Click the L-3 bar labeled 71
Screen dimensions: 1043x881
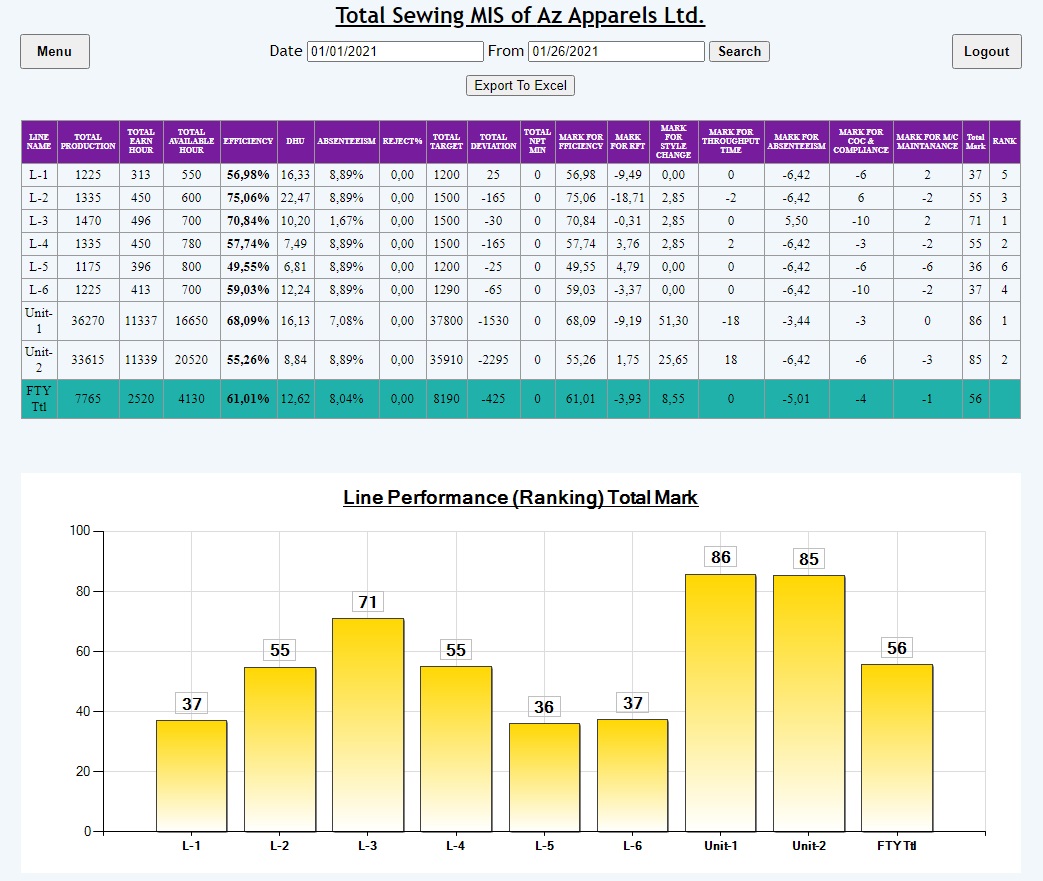[x=368, y=725]
